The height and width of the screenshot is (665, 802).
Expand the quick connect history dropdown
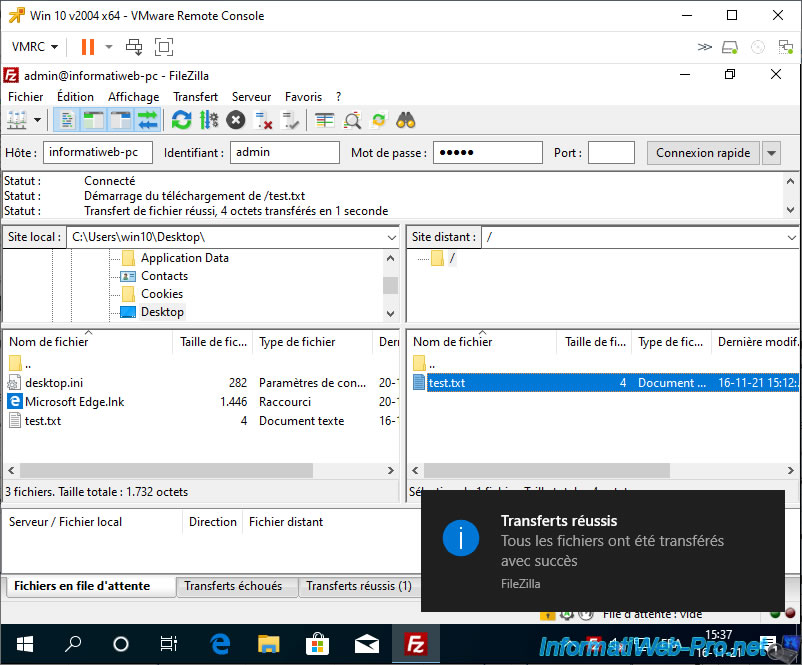pyautogui.click(x=771, y=153)
